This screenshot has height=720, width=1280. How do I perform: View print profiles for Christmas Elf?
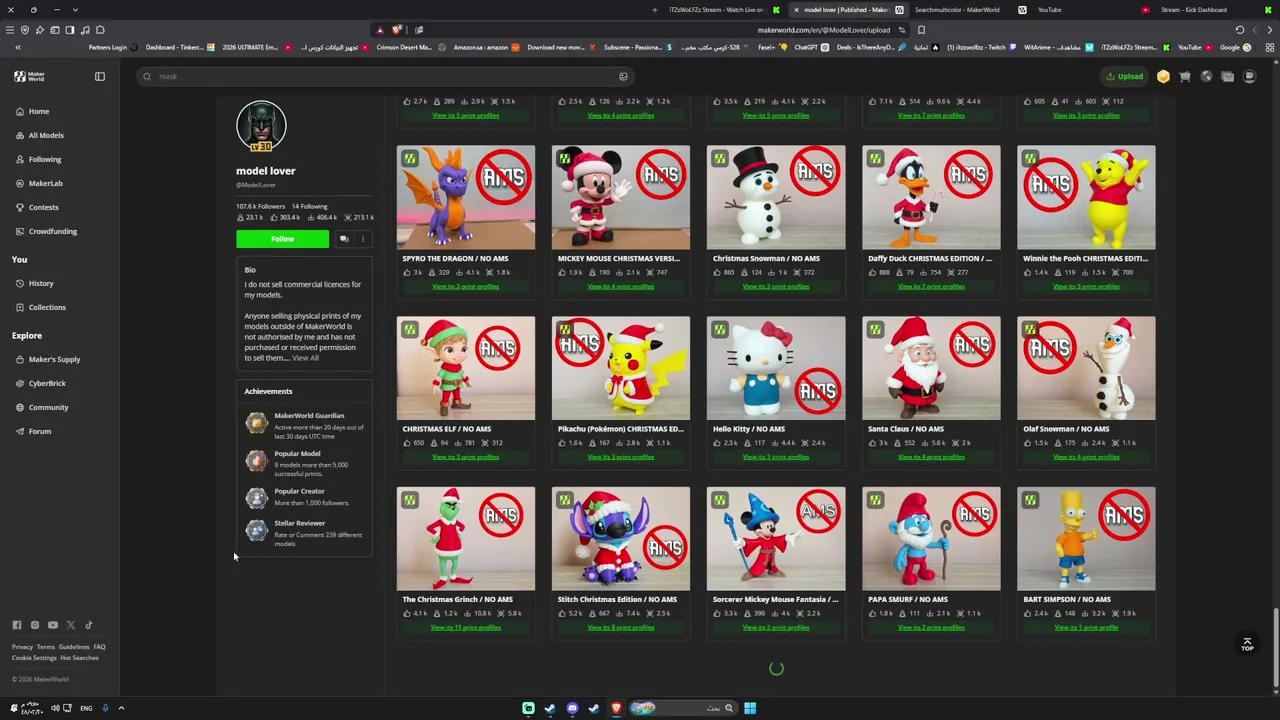(465, 457)
